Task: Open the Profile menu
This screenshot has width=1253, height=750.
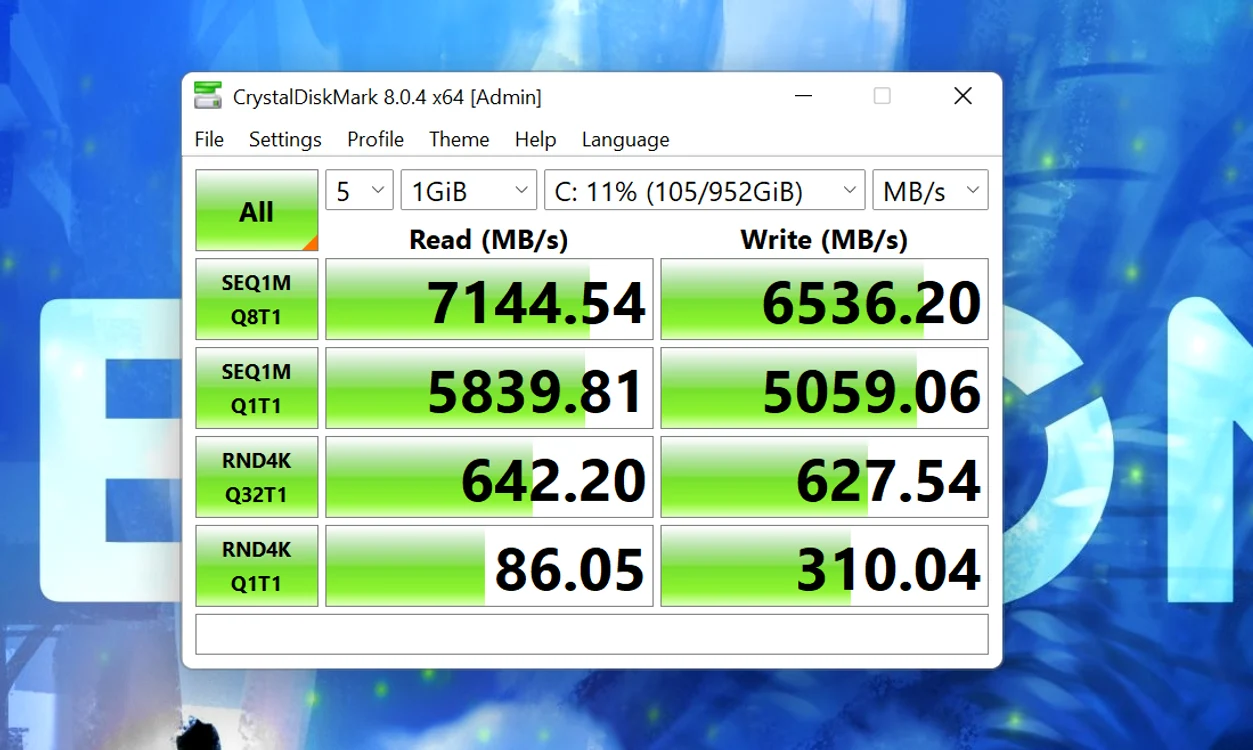Action: pos(375,139)
